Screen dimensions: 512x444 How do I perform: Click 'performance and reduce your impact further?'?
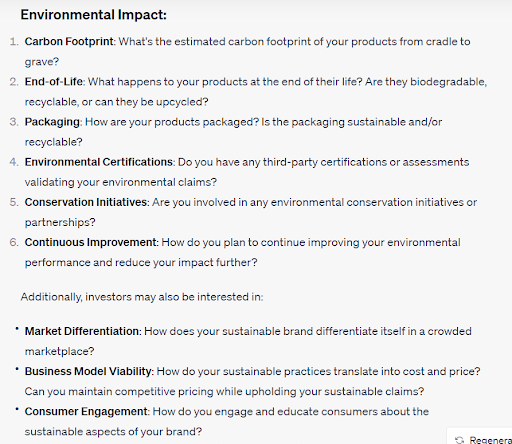click(x=141, y=263)
